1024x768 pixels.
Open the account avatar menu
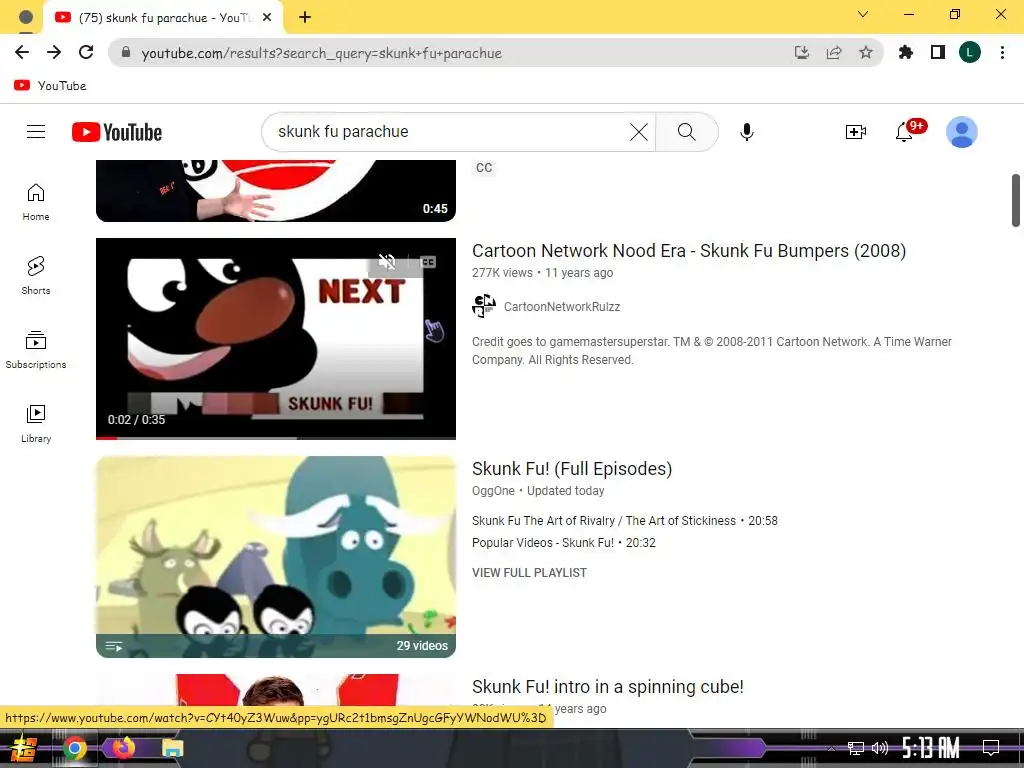(961, 132)
